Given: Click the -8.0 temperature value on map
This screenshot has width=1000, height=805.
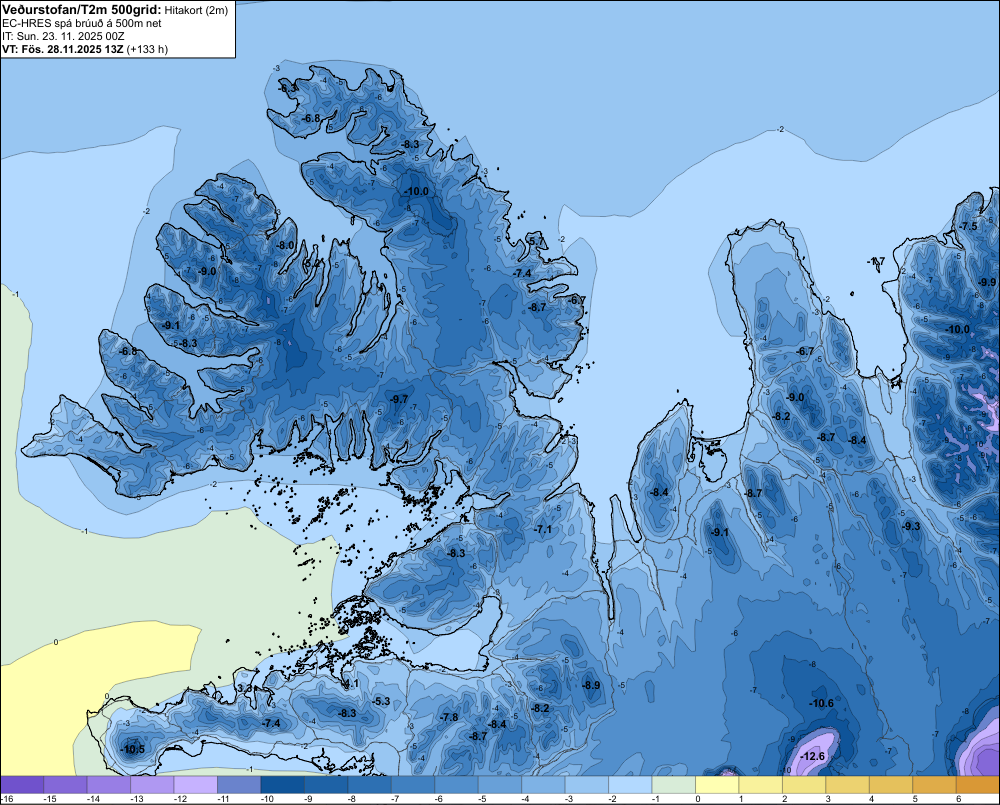Looking at the screenshot, I should click(x=285, y=246).
